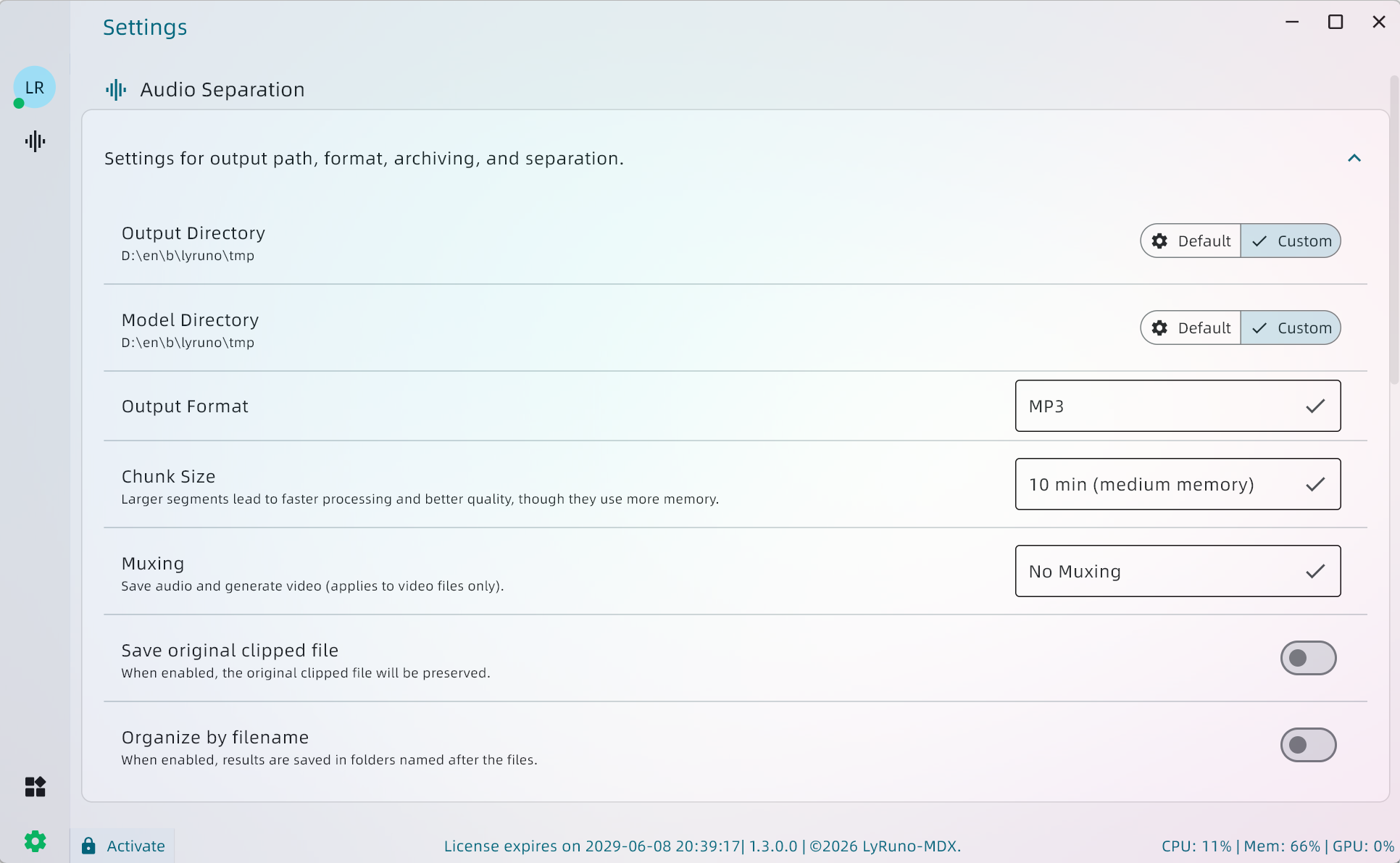Toggle Organize by filename switch
1400x863 pixels.
[1308, 745]
